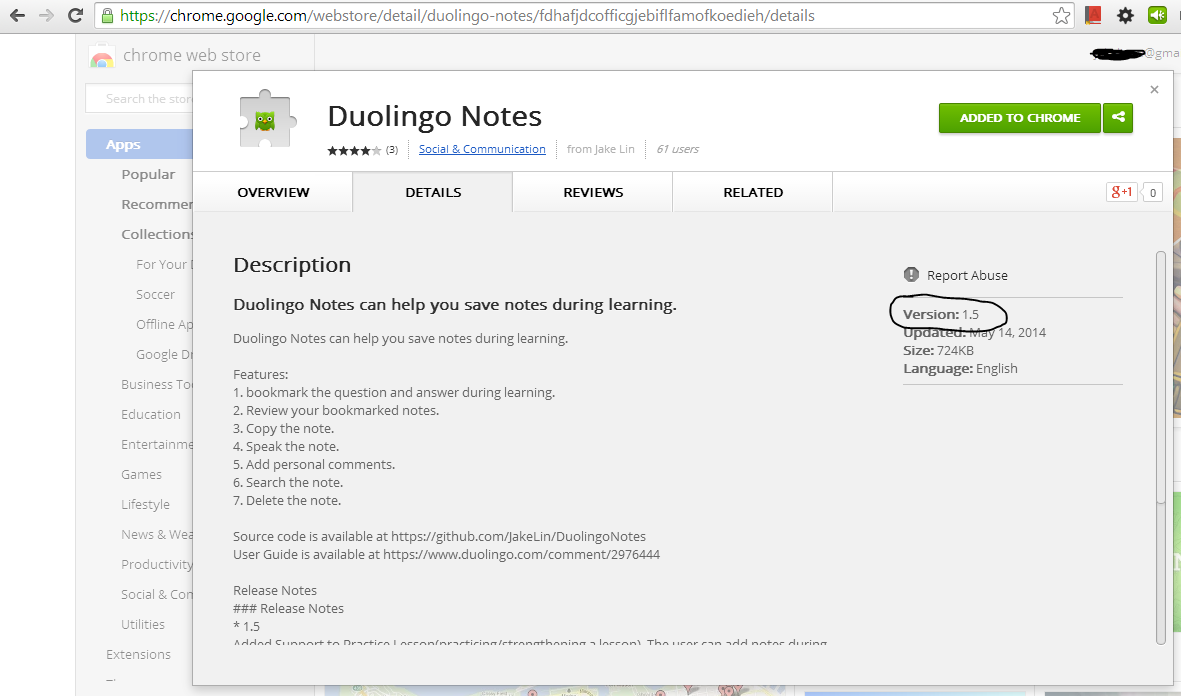
Task: Open the red PDF extension icon
Action: (x=1093, y=15)
